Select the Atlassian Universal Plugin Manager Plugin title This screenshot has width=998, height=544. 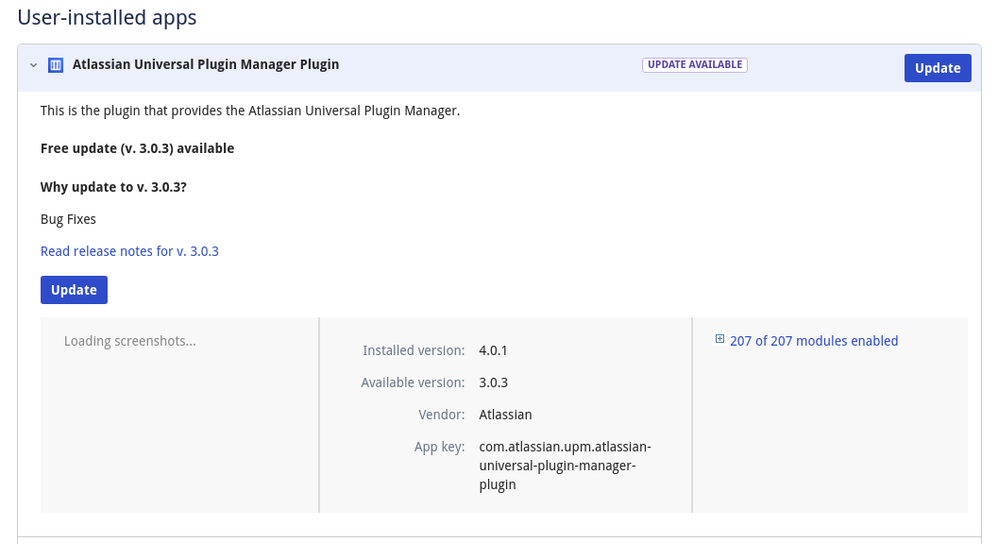(x=206, y=64)
